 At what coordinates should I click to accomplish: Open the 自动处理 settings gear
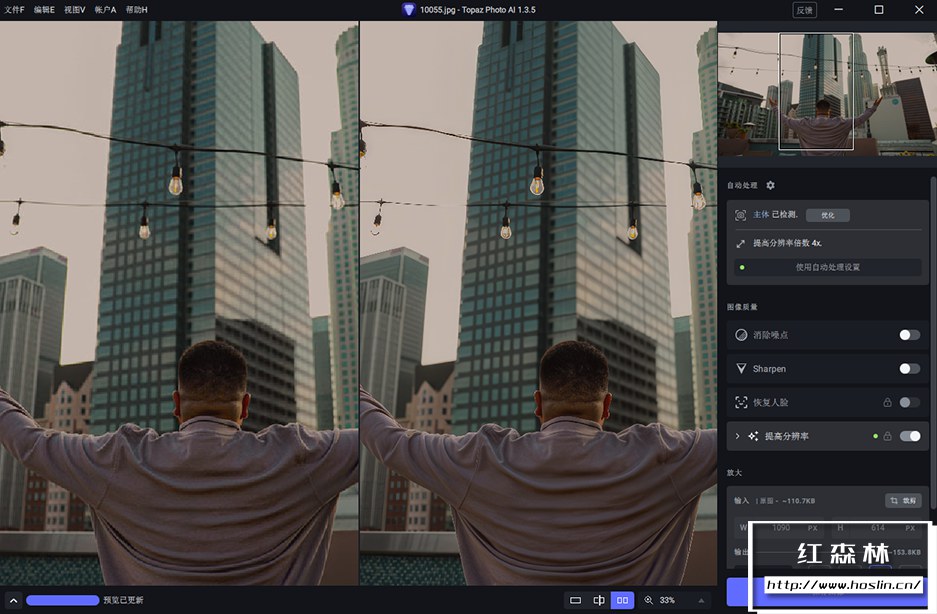click(x=770, y=185)
